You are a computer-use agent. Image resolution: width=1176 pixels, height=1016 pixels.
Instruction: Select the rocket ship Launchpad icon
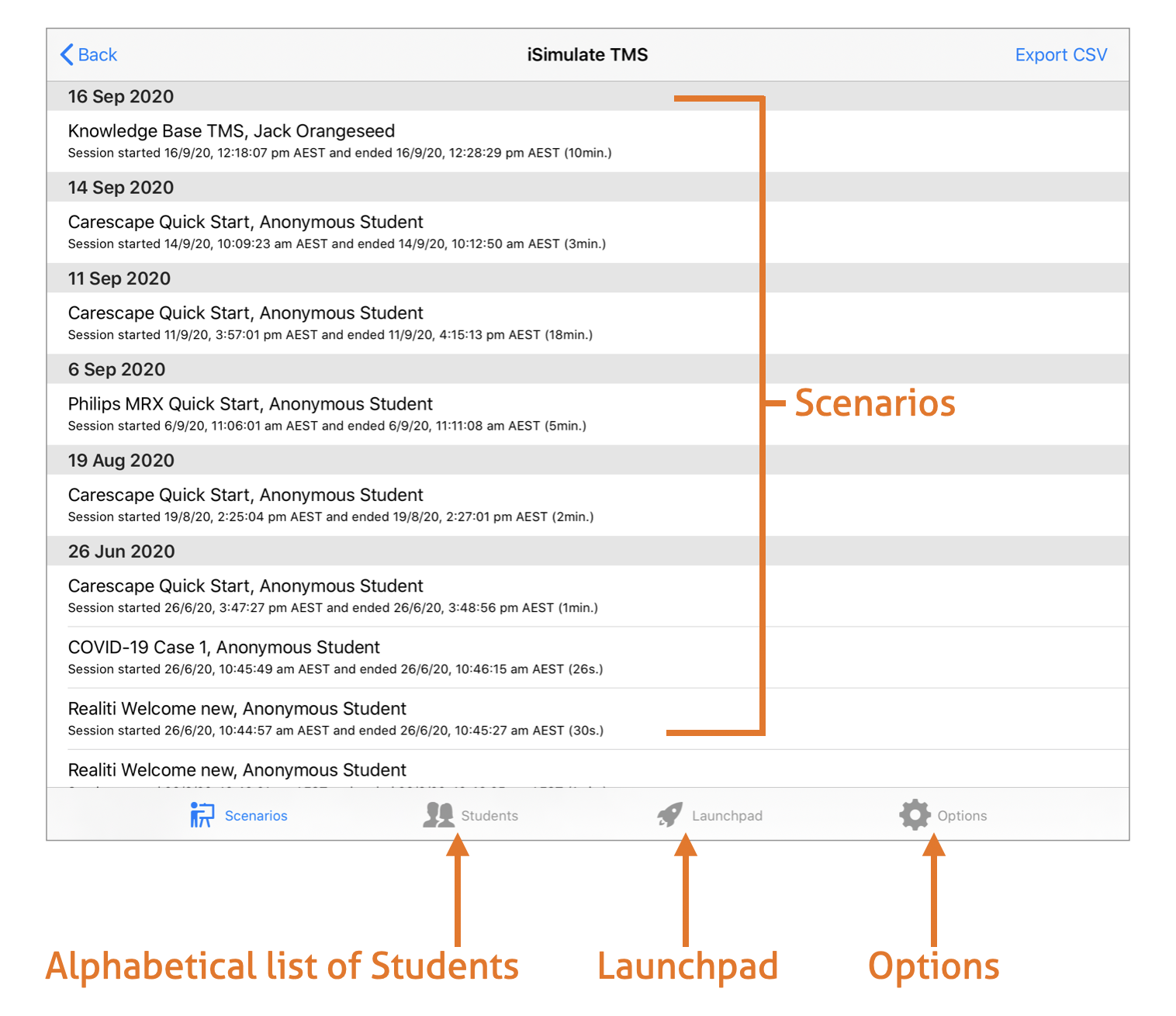click(669, 814)
